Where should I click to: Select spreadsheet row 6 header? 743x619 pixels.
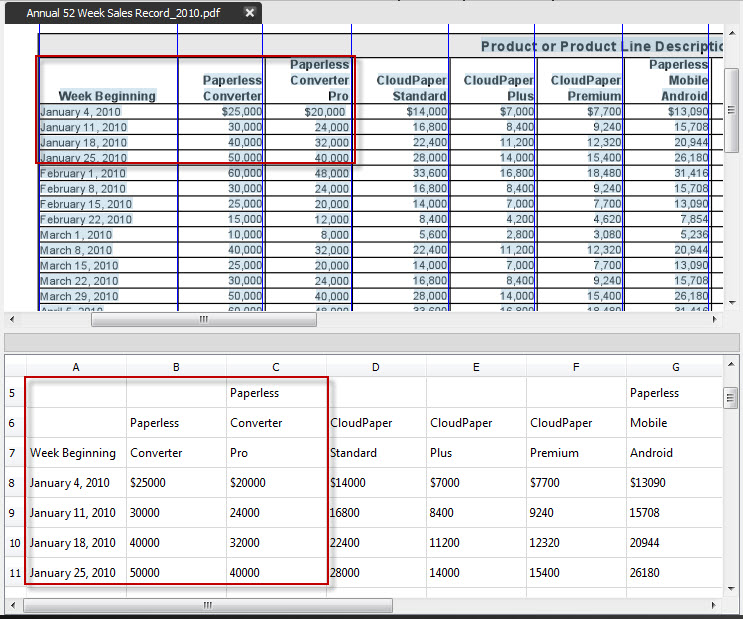tap(15, 423)
